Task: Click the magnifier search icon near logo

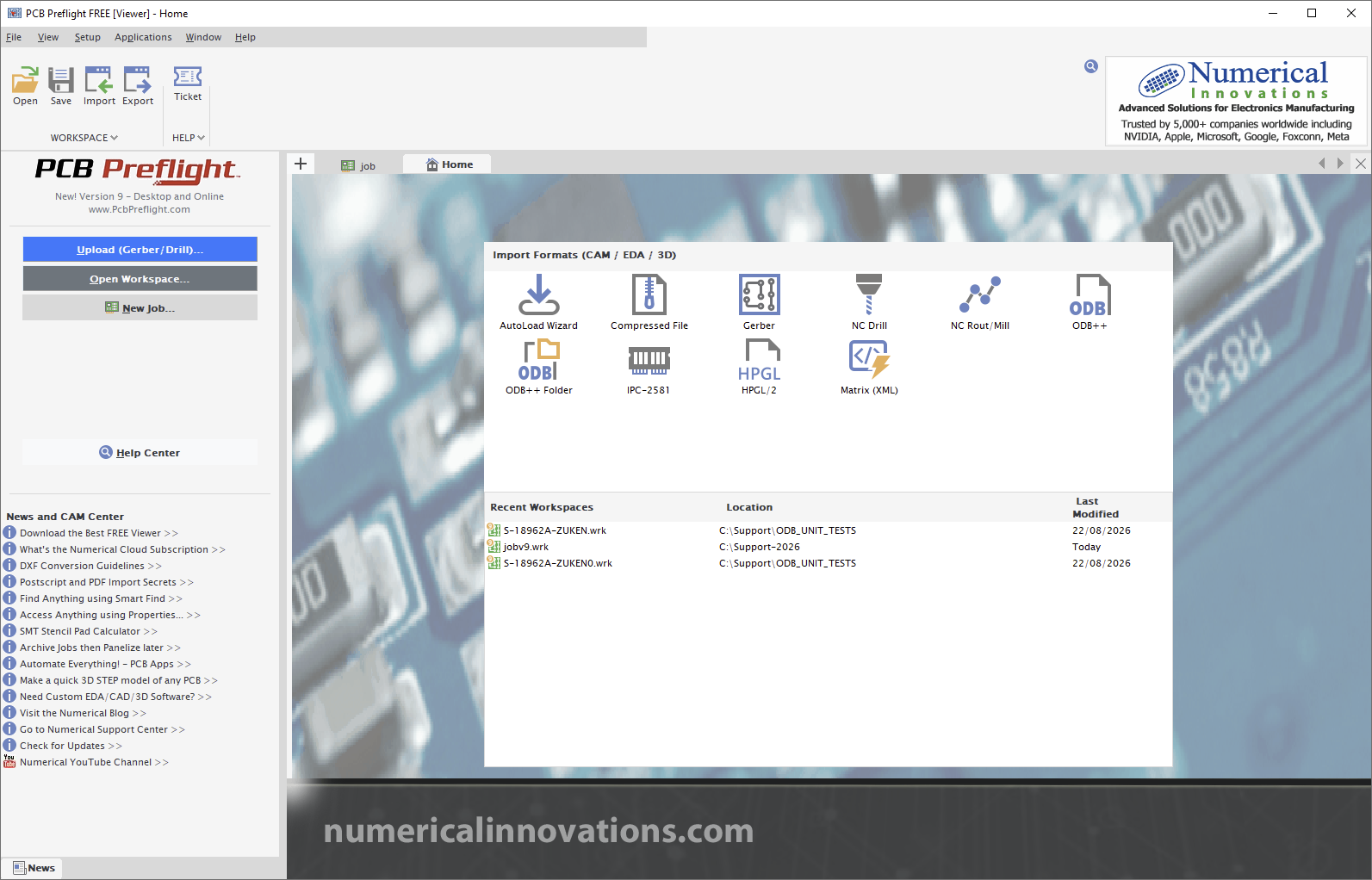Action: click(1091, 66)
